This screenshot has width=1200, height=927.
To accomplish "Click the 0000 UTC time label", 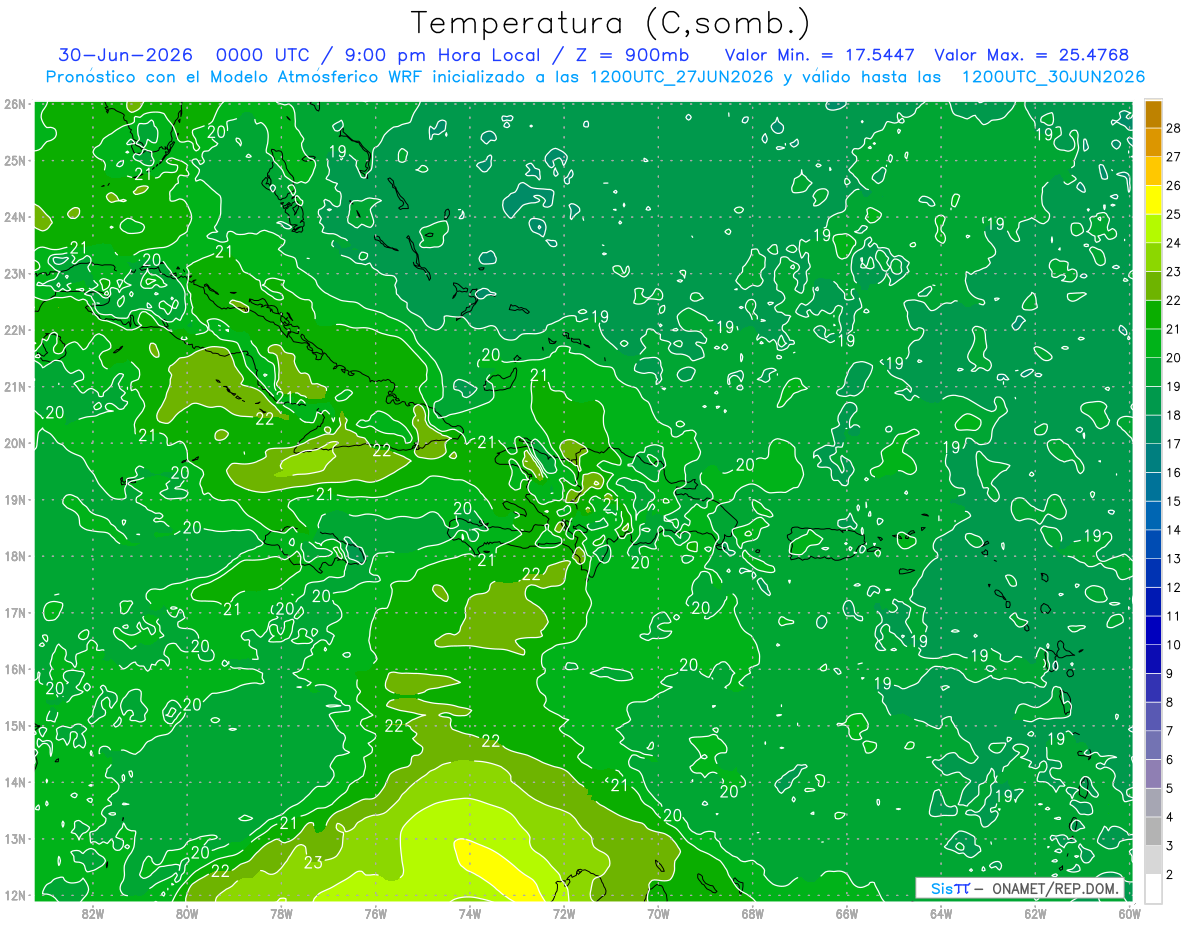I will [263, 55].
